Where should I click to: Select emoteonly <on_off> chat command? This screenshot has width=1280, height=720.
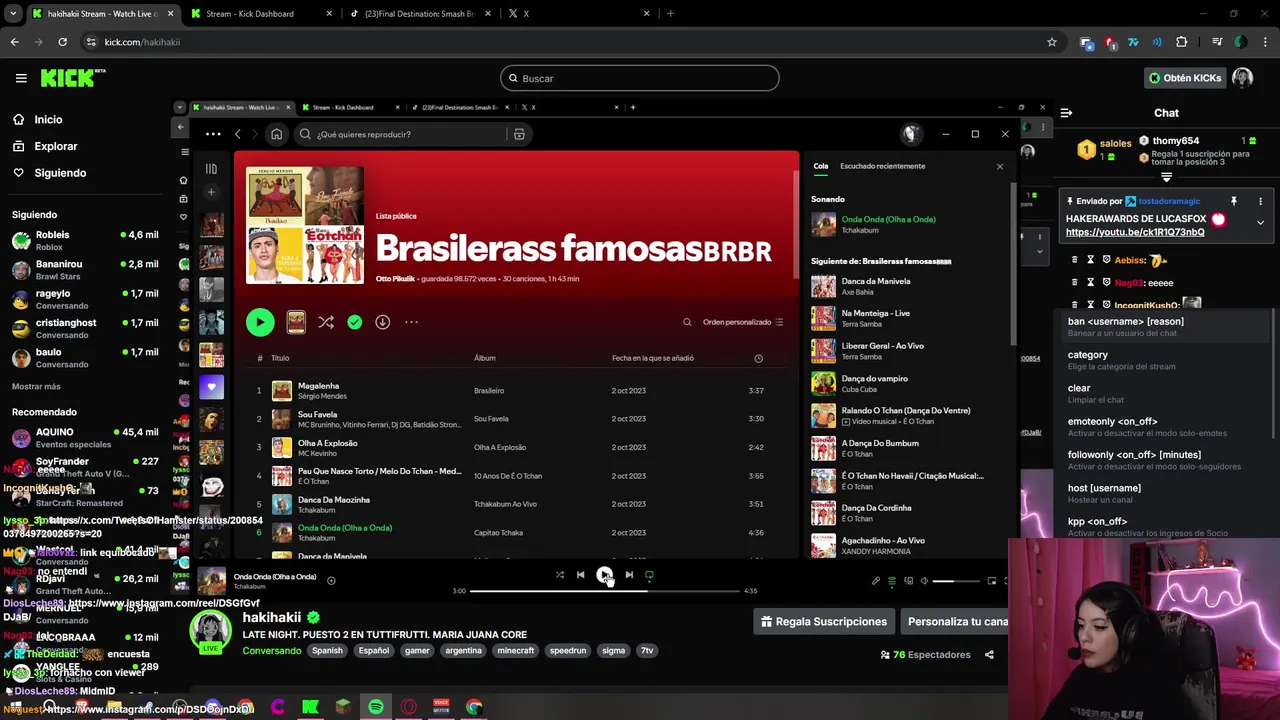[x=1166, y=426]
